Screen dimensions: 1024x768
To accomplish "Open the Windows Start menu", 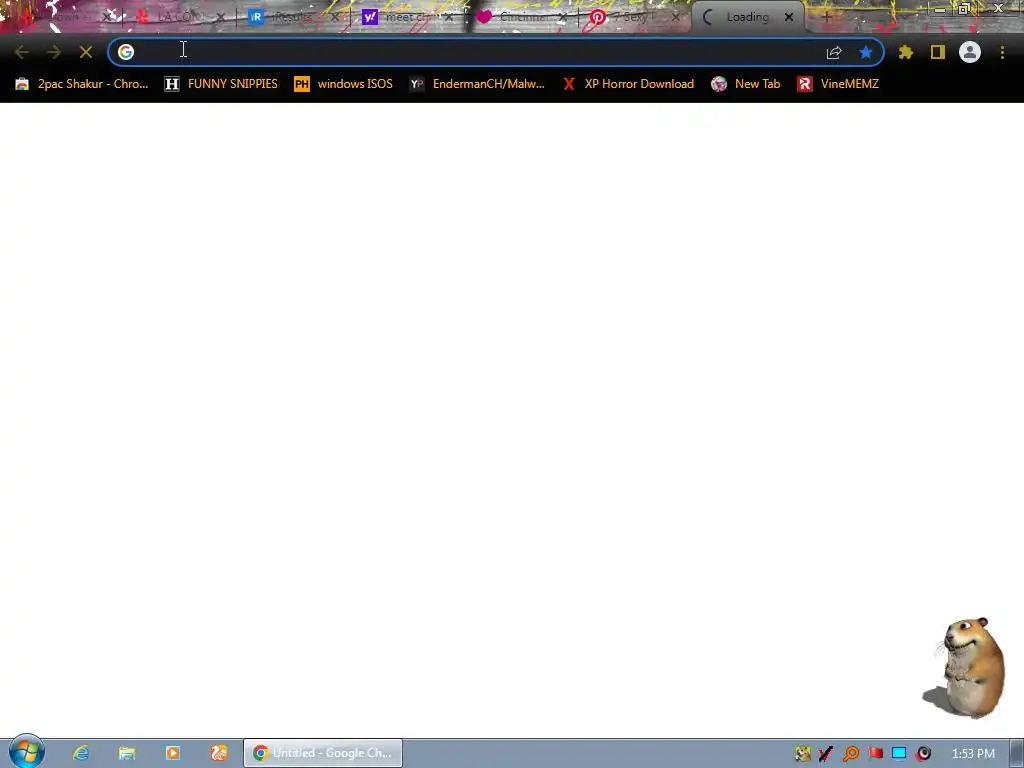I will click(27, 752).
